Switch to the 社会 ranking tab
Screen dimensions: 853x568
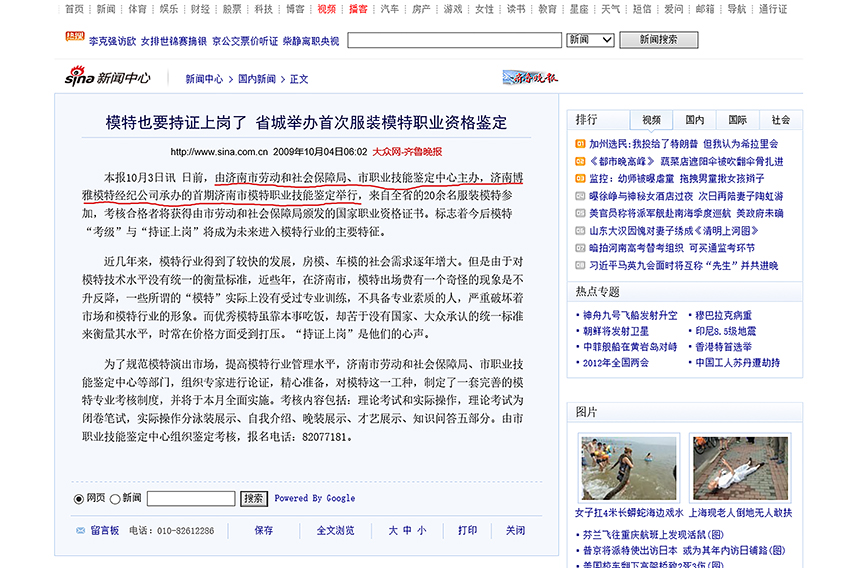tap(781, 120)
